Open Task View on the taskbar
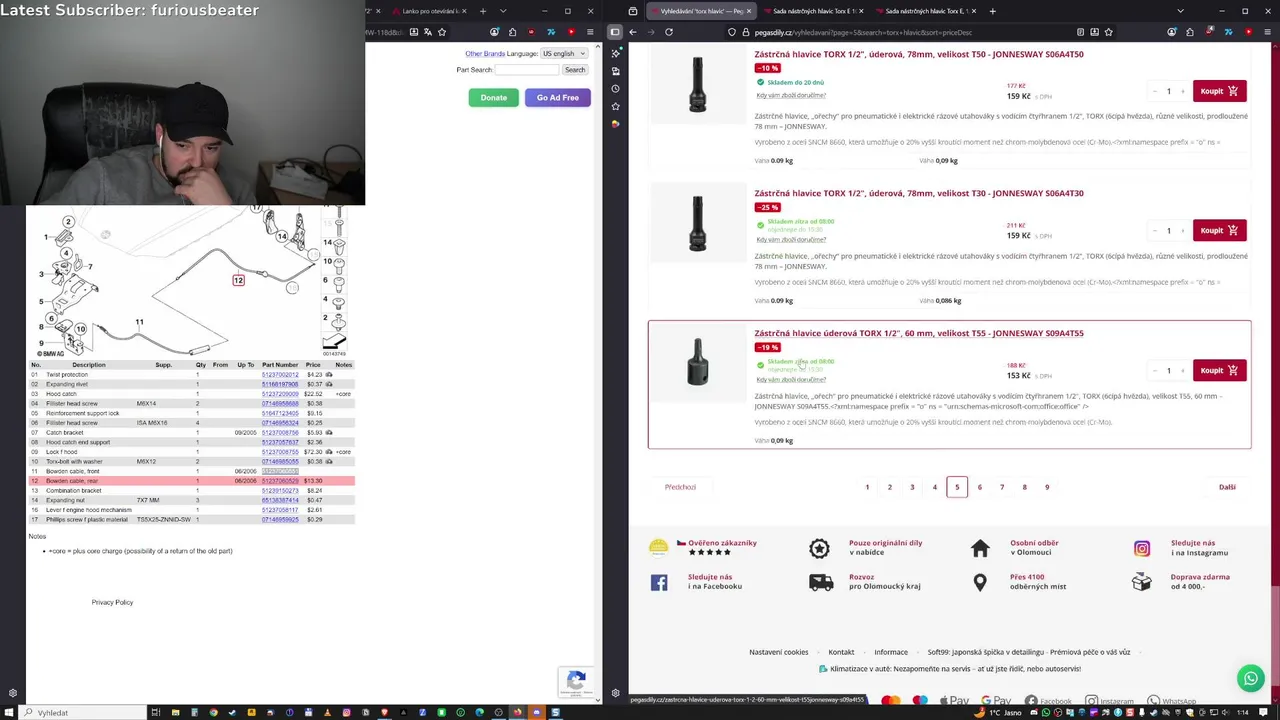 click(x=155, y=712)
